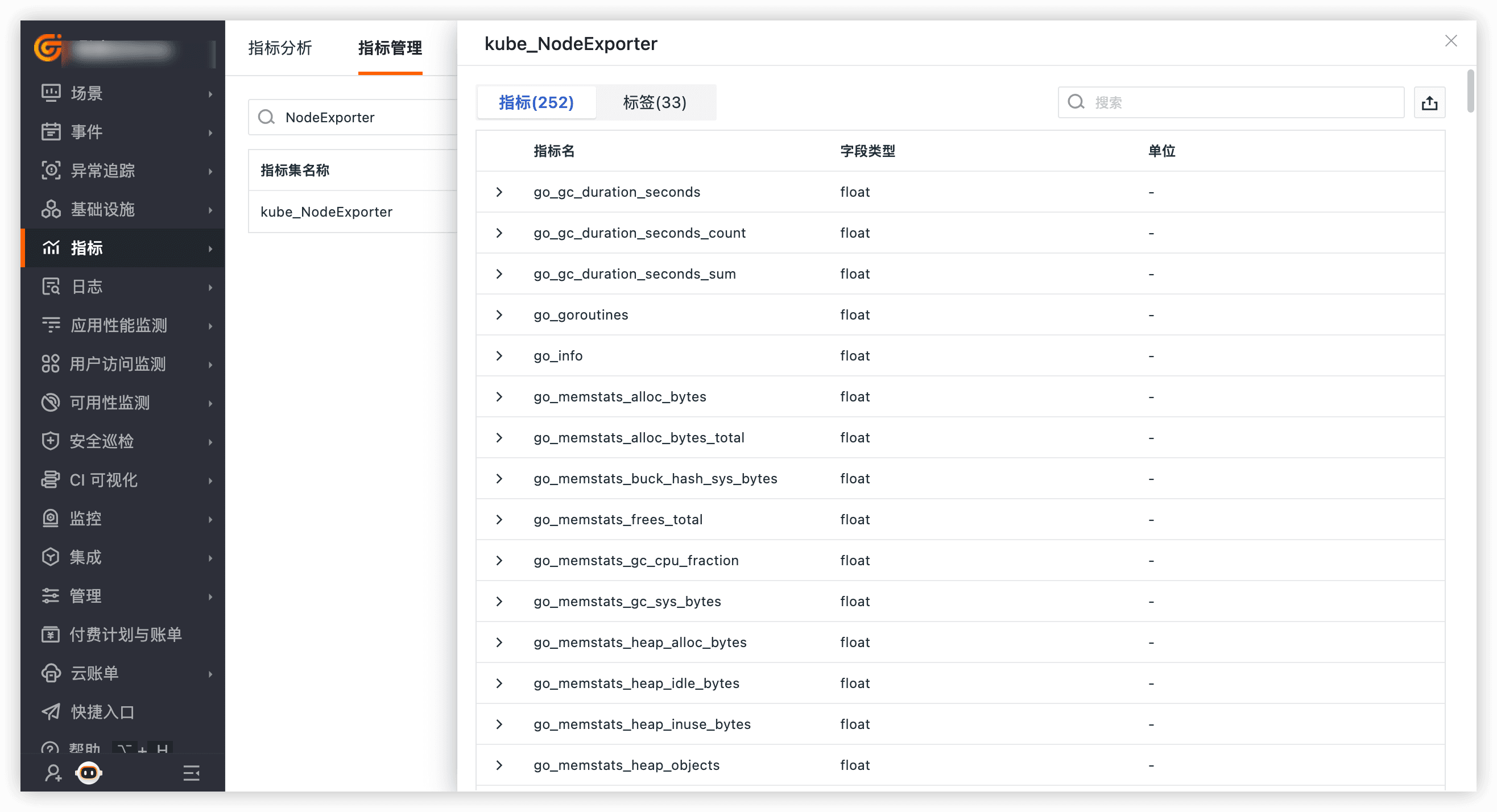Expand the go_memstats_heap_objects row
The height and width of the screenshot is (812, 1497).
pyautogui.click(x=499, y=765)
